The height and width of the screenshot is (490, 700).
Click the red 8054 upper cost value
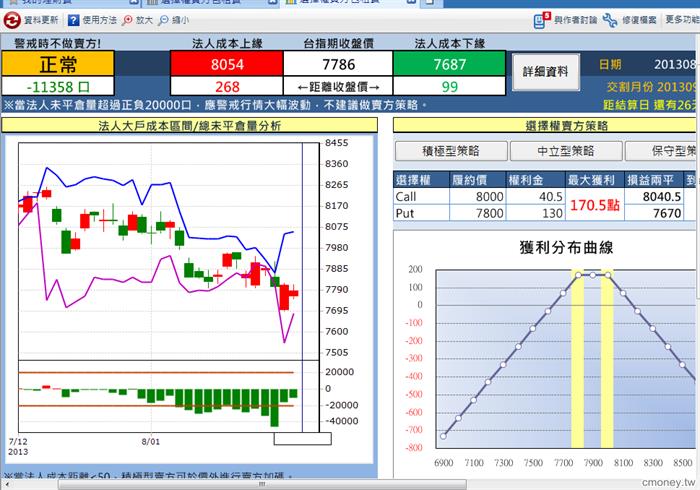tap(227, 64)
